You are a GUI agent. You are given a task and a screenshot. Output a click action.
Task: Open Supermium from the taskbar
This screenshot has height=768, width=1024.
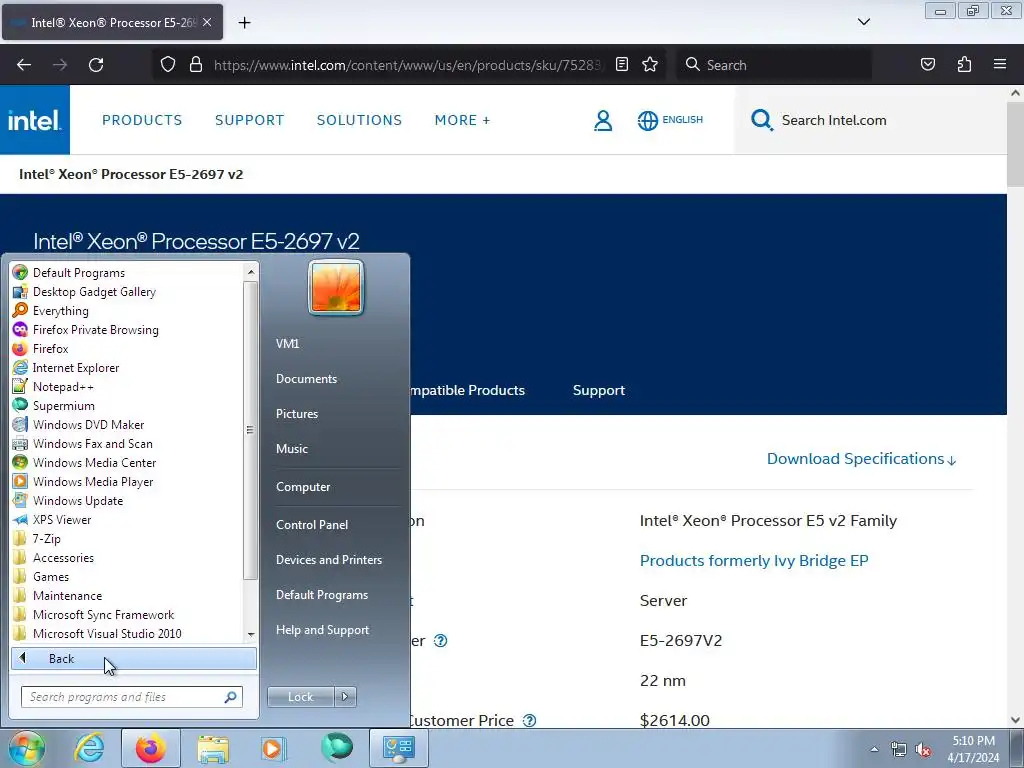(x=336, y=748)
